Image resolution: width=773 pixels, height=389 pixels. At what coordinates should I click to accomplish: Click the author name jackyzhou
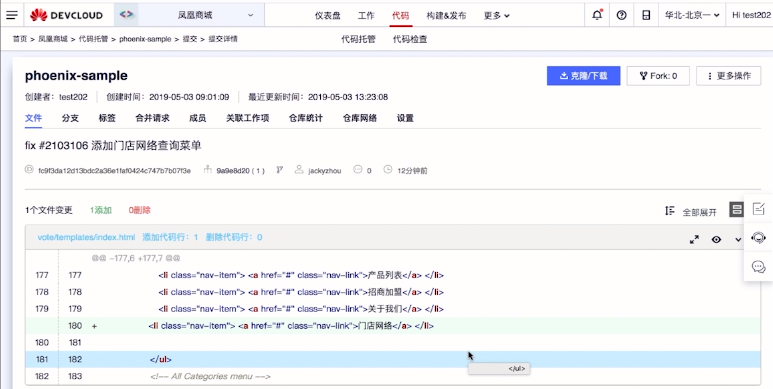pyautogui.click(x=324, y=171)
